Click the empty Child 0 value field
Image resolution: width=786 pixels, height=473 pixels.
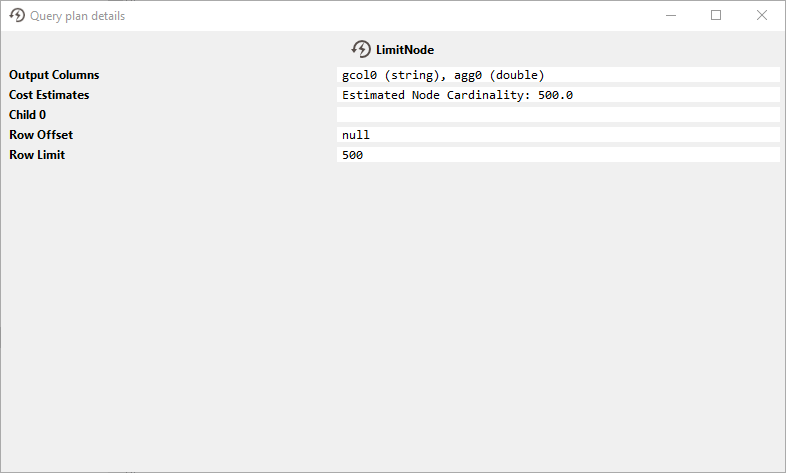click(558, 115)
